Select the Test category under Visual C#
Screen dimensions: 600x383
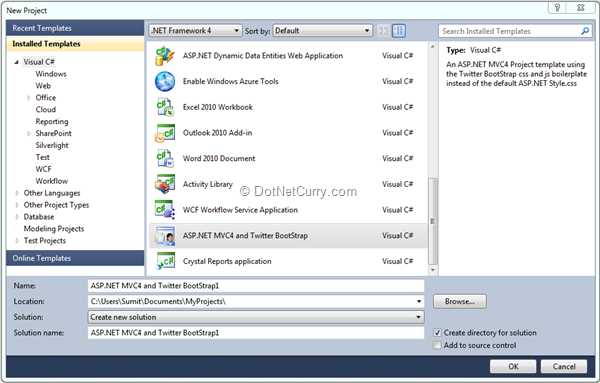coord(42,157)
